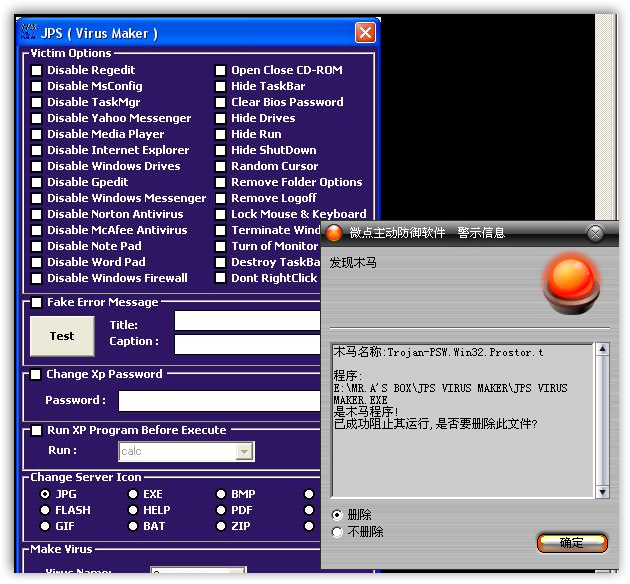Select FLASH server icon
Image resolution: width=630 pixels, height=584 pixels.
45,510
